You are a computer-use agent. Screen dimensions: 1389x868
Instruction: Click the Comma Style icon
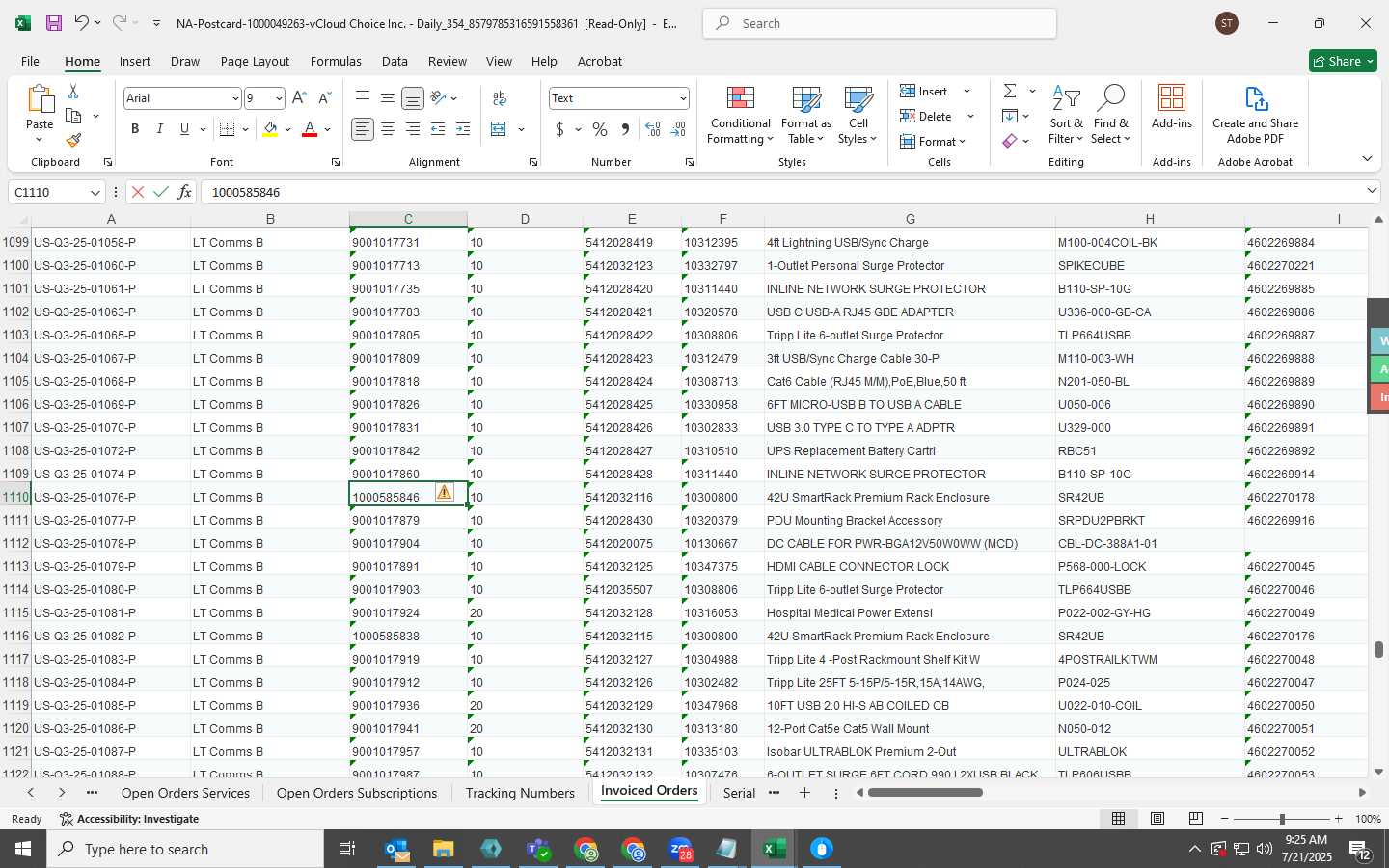pyautogui.click(x=625, y=129)
